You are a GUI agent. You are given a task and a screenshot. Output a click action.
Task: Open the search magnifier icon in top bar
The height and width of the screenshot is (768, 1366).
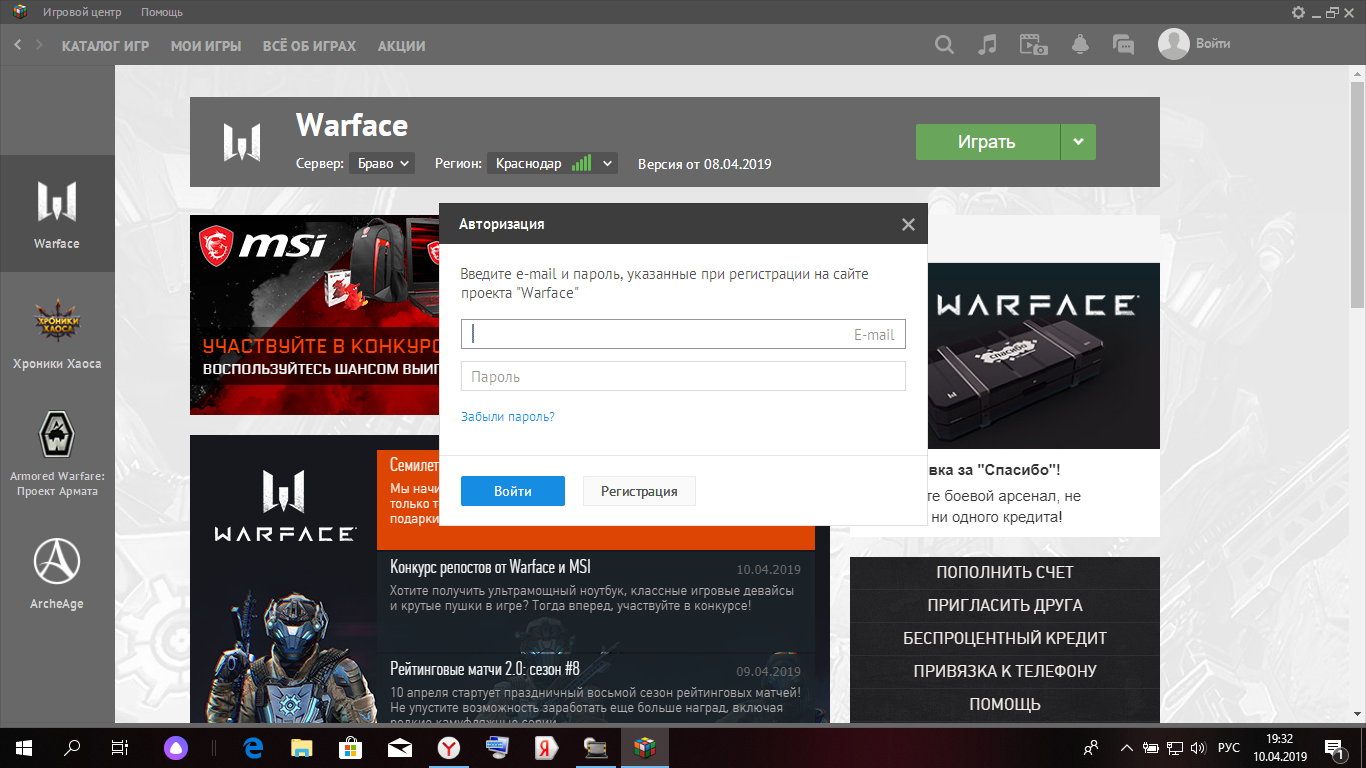click(x=944, y=45)
